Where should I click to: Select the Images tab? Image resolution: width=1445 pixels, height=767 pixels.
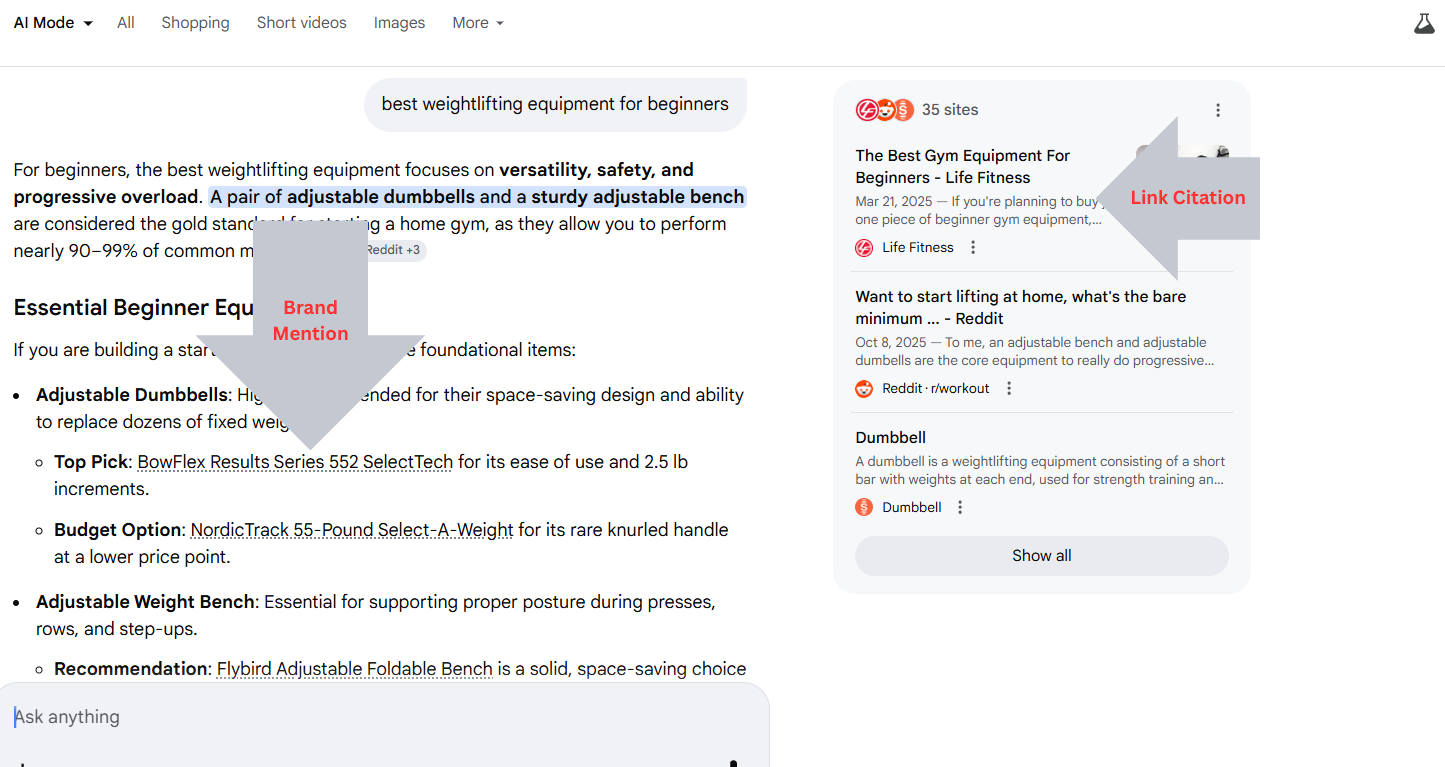[x=399, y=23]
